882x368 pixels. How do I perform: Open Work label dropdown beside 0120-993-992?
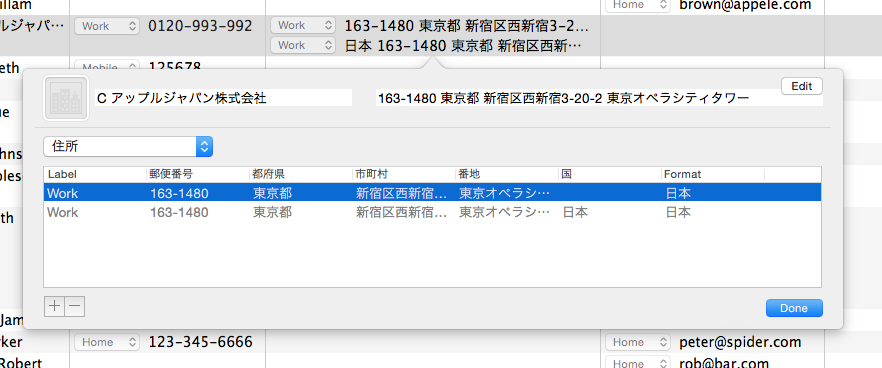coord(107,26)
